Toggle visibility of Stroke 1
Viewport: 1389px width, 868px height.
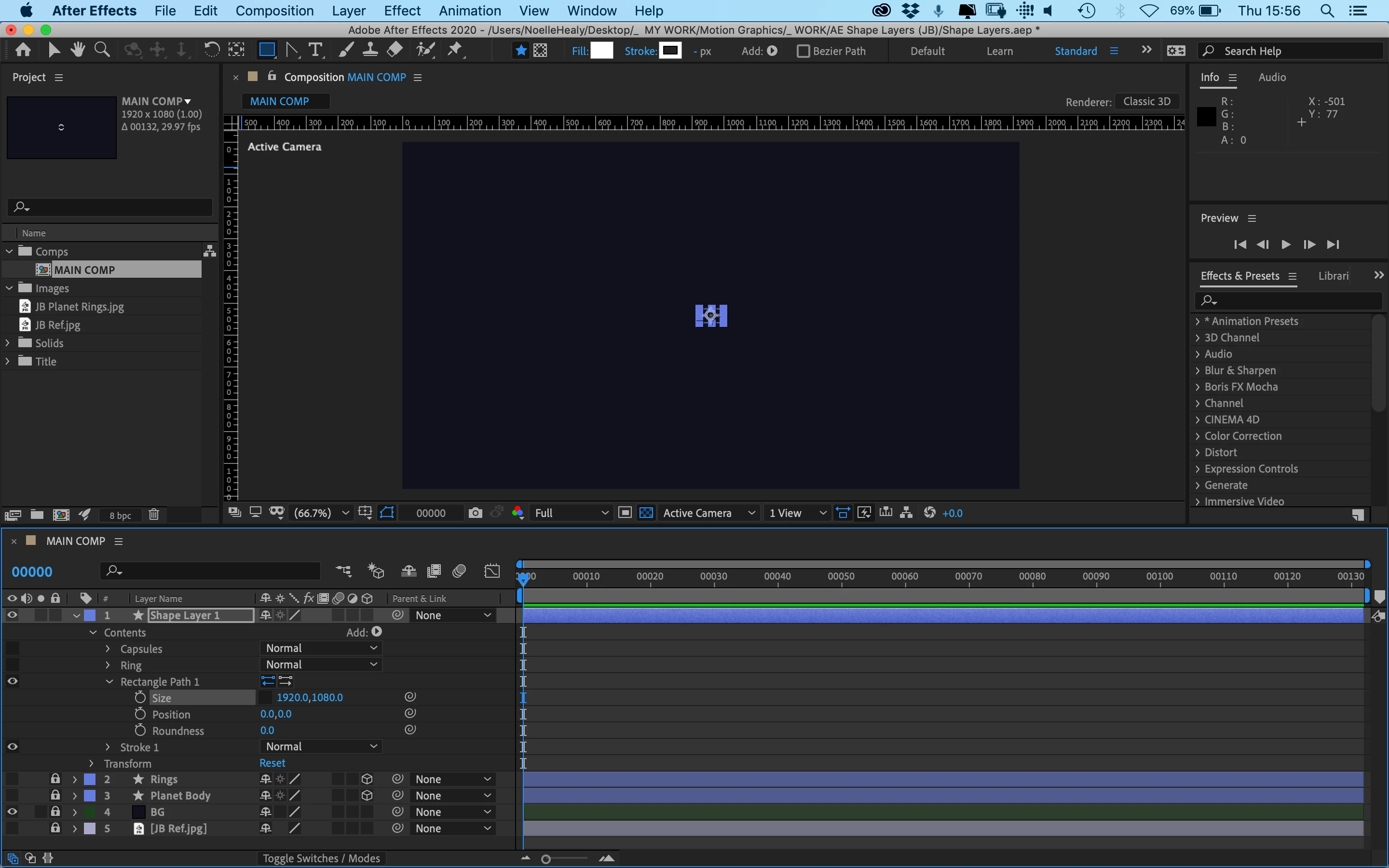pyautogui.click(x=12, y=747)
